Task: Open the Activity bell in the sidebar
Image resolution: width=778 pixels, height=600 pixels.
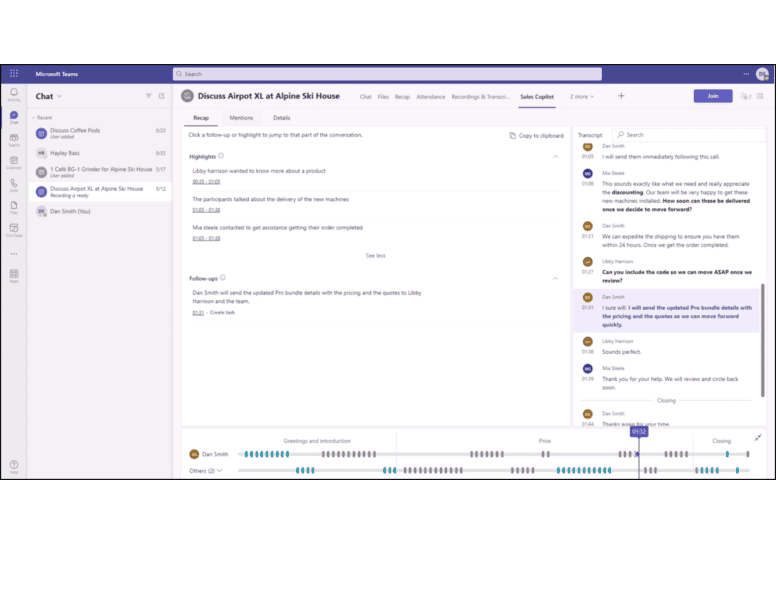Action: click(14, 96)
